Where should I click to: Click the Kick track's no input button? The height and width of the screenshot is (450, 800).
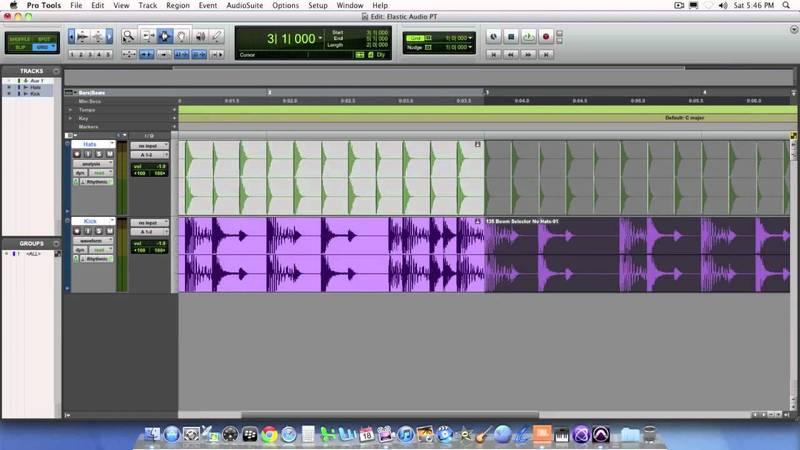tap(150, 222)
